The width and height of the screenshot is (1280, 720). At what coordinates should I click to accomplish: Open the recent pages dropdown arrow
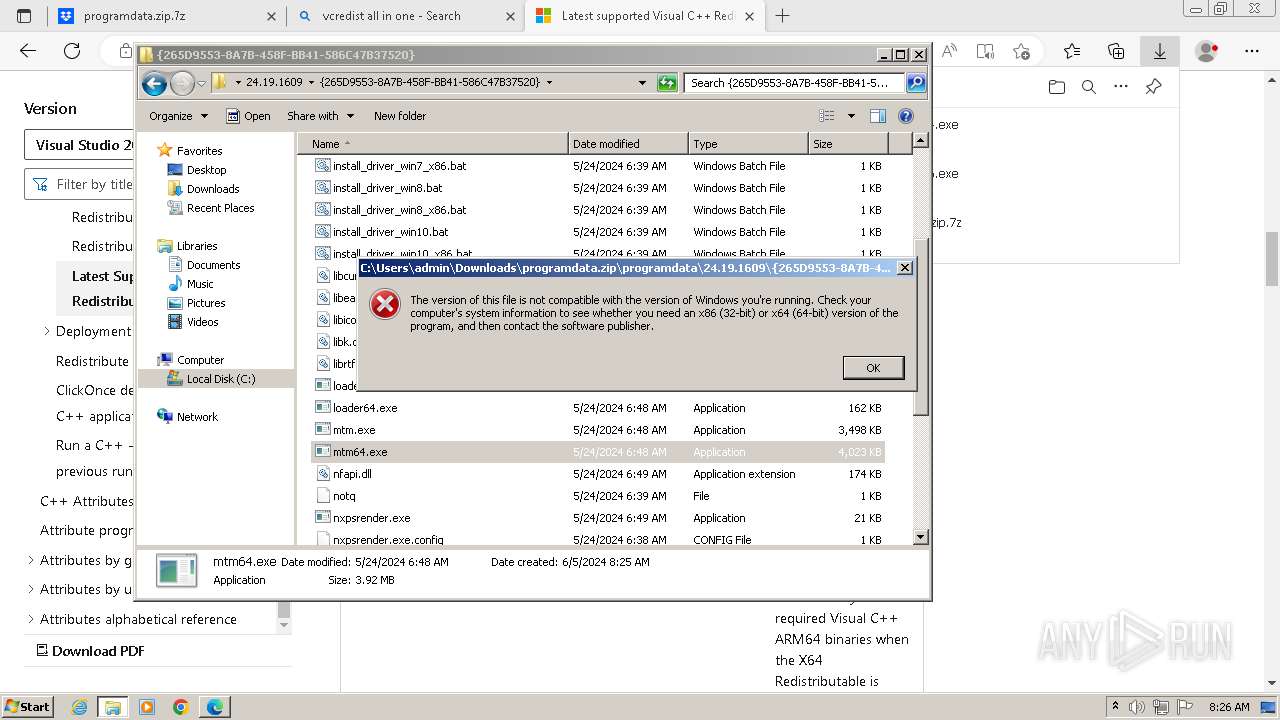tap(201, 83)
